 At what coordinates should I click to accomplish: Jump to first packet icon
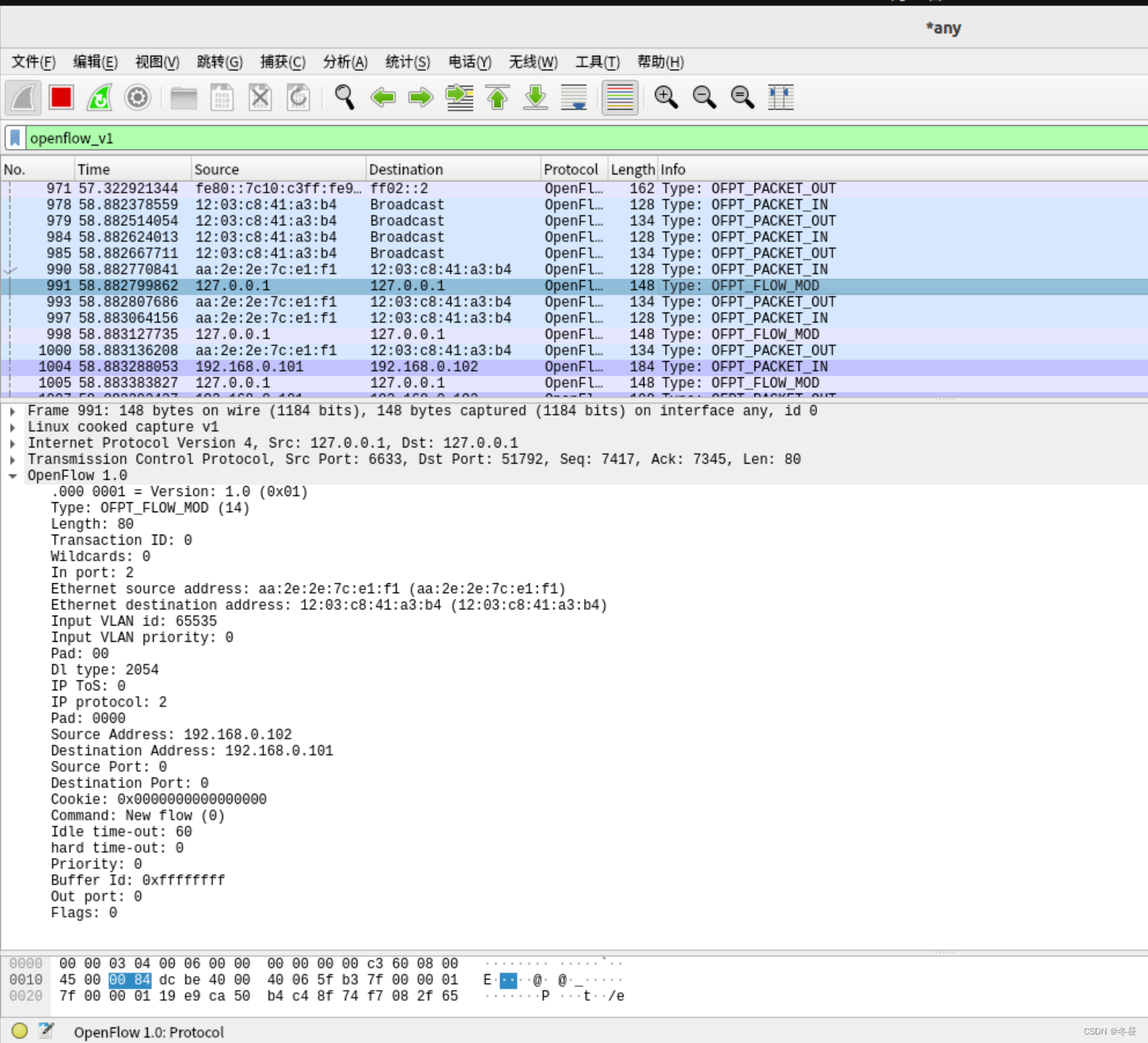(498, 97)
